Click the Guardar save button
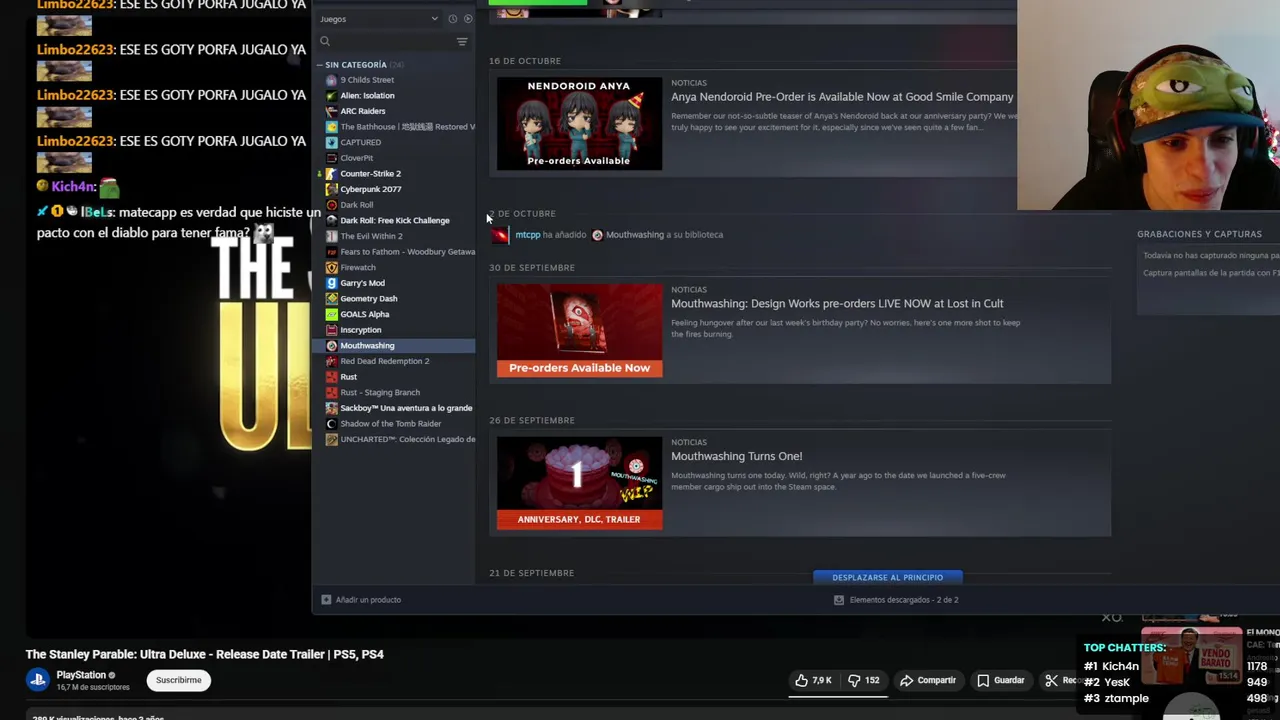 coord(1000,680)
